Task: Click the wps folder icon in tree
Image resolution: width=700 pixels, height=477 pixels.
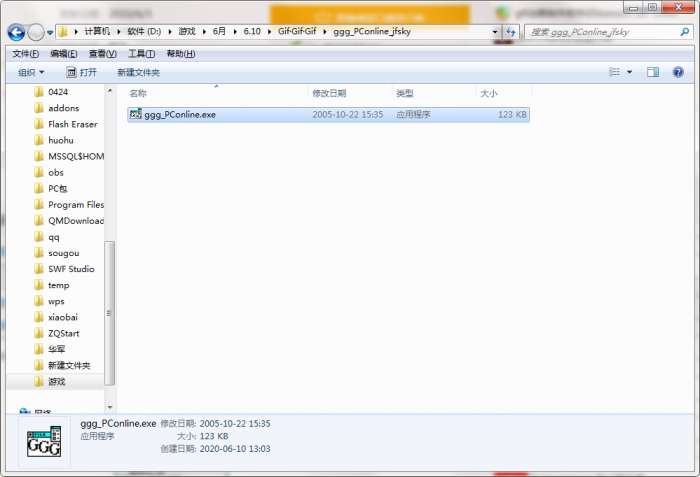Action: pos(39,301)
